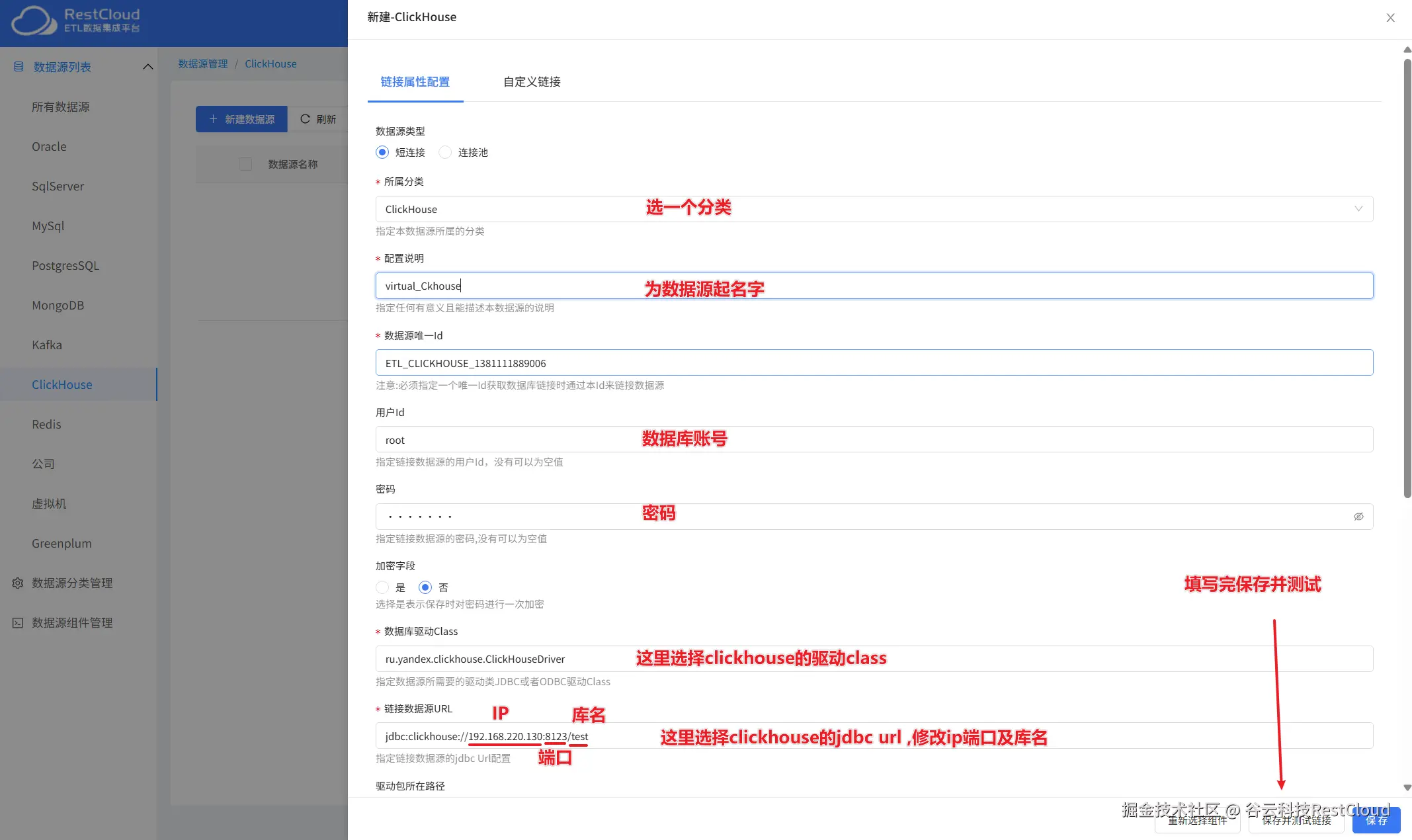
Task: Click the 刷新 button
Action: 318,119
